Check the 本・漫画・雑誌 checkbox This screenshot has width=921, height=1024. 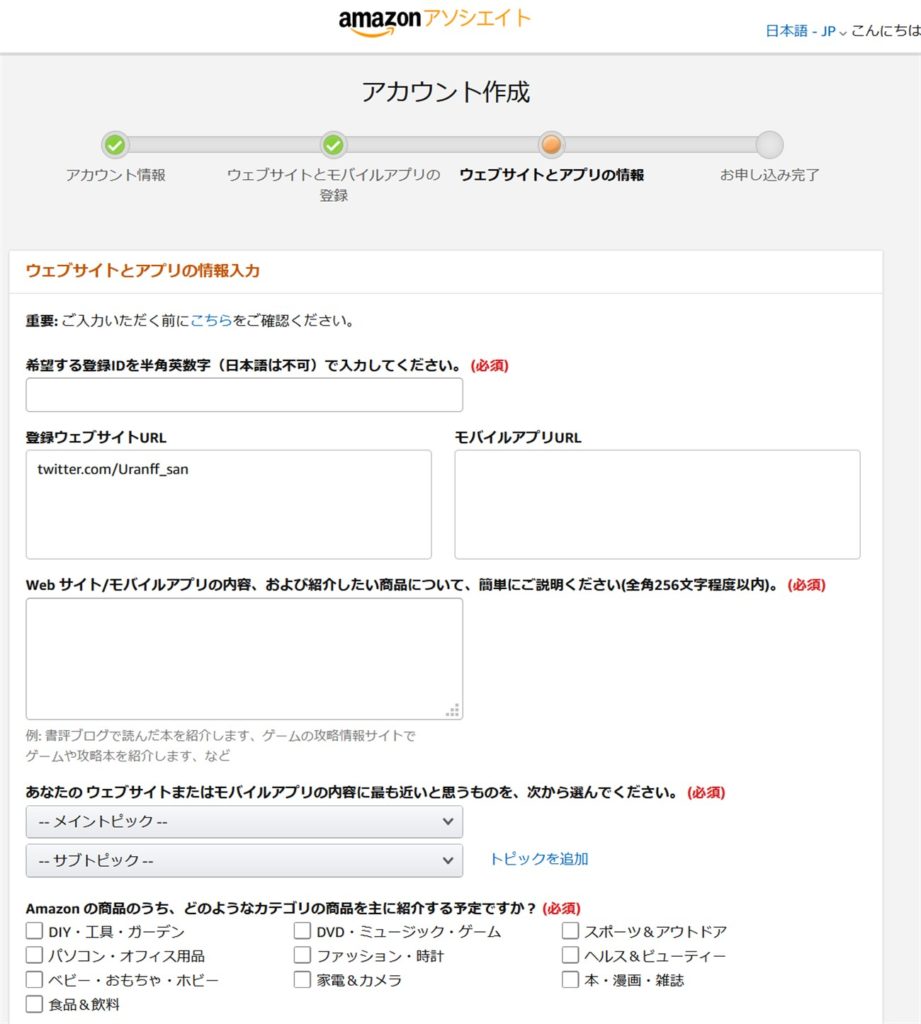pos(570,979)
